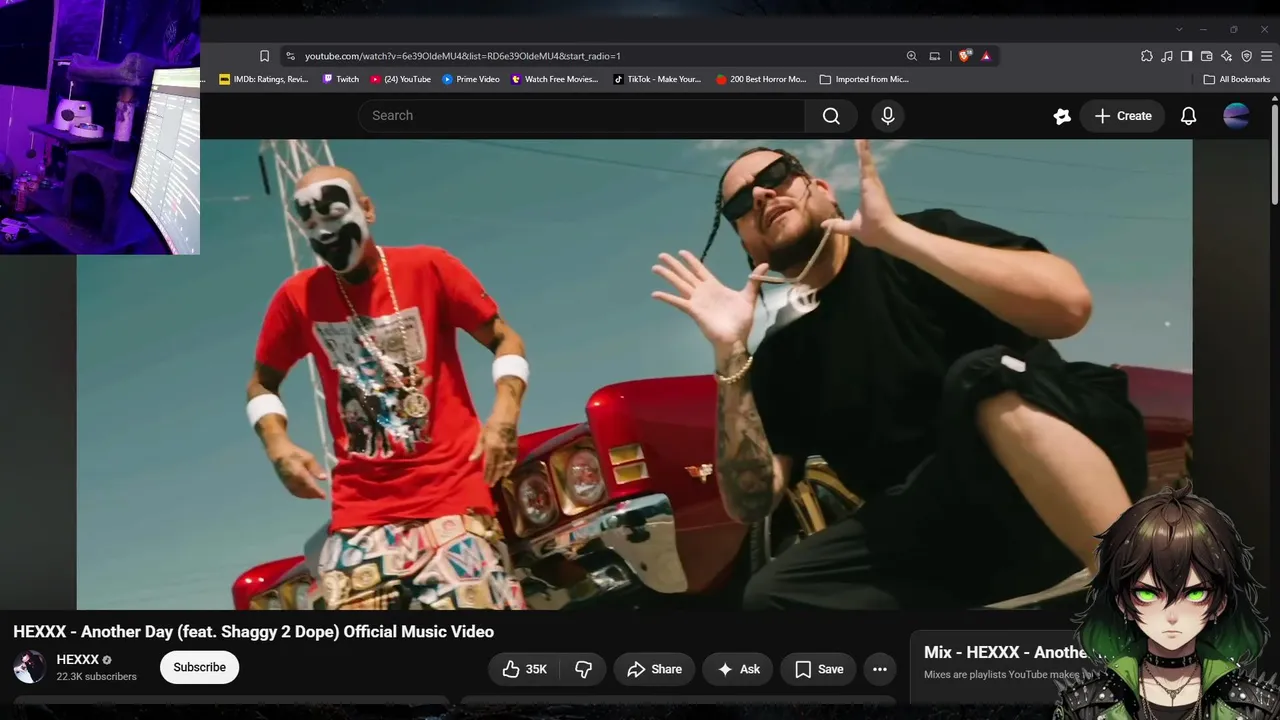Open the Brave VPN shield icon

[x=1247, y=56]
